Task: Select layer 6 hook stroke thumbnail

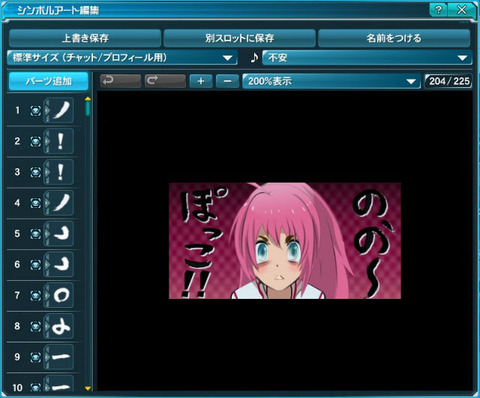Action: pos(61,264)
